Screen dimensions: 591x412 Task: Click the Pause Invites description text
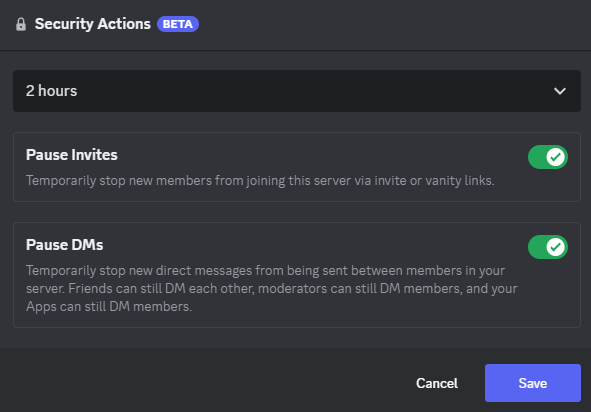[x=260, y=181]
